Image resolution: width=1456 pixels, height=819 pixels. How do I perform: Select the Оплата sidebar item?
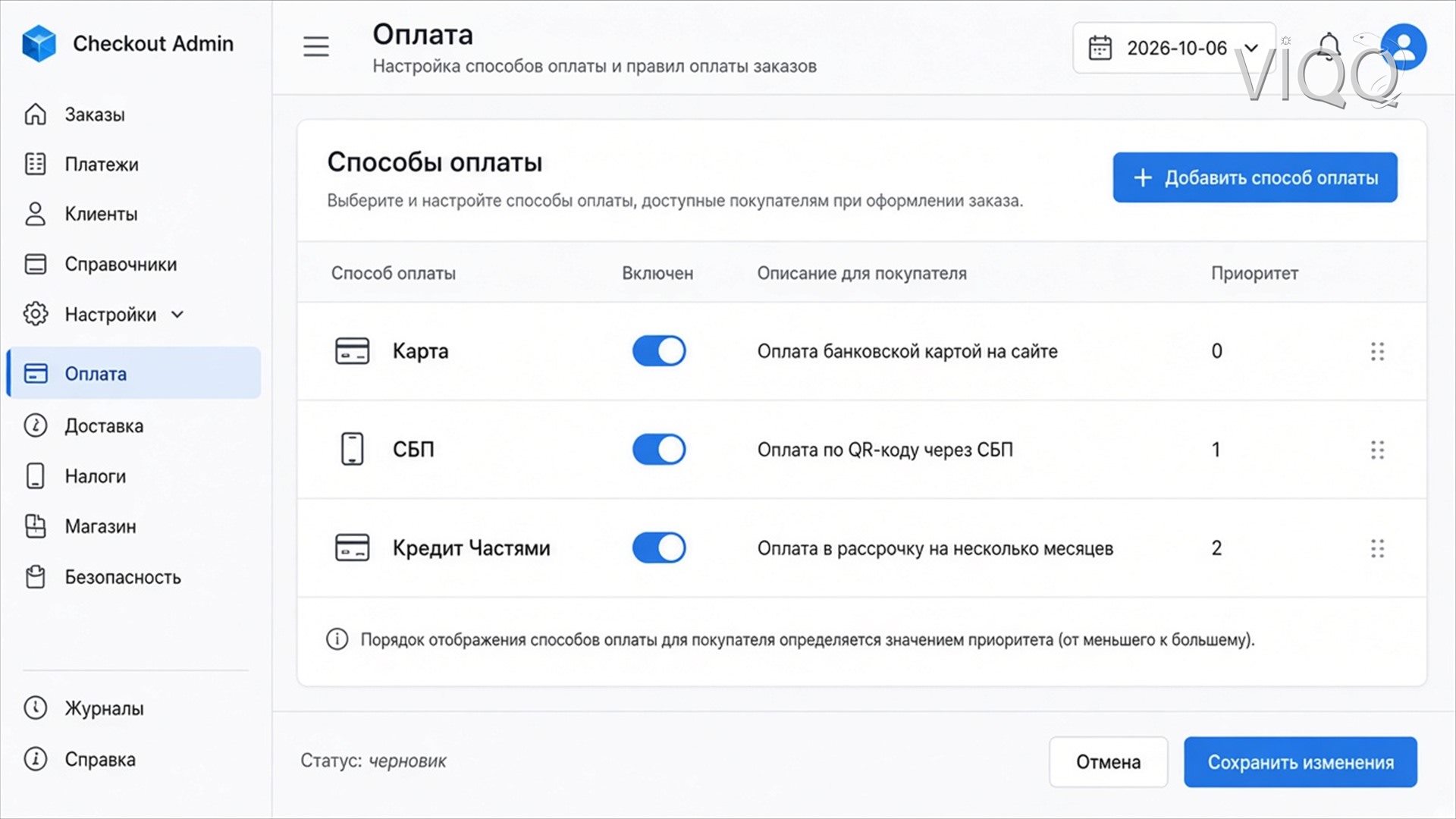point(133,373)
